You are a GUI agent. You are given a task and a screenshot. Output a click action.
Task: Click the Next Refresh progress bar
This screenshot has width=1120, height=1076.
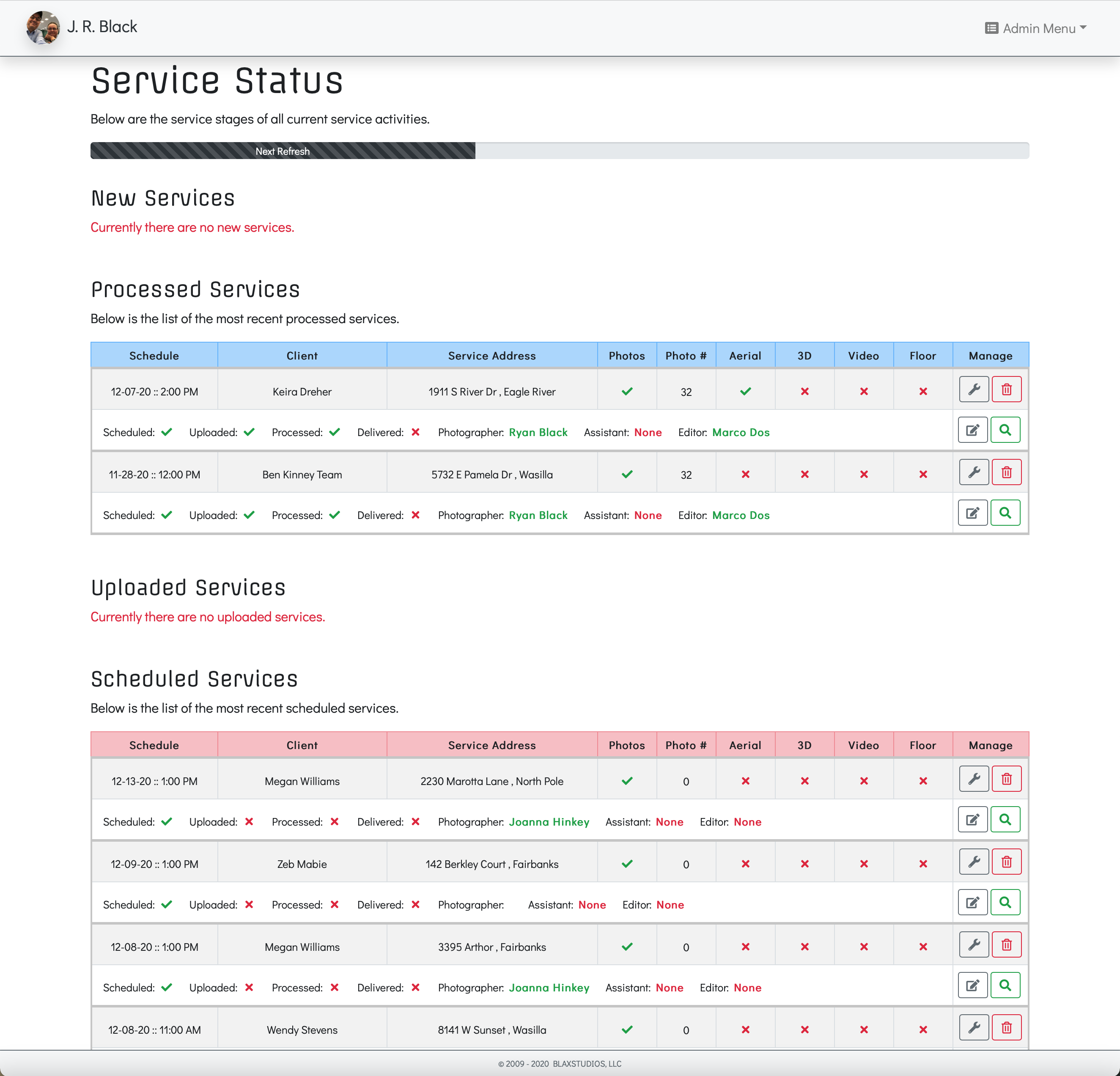pyautogui.click(x=282, y=151)
